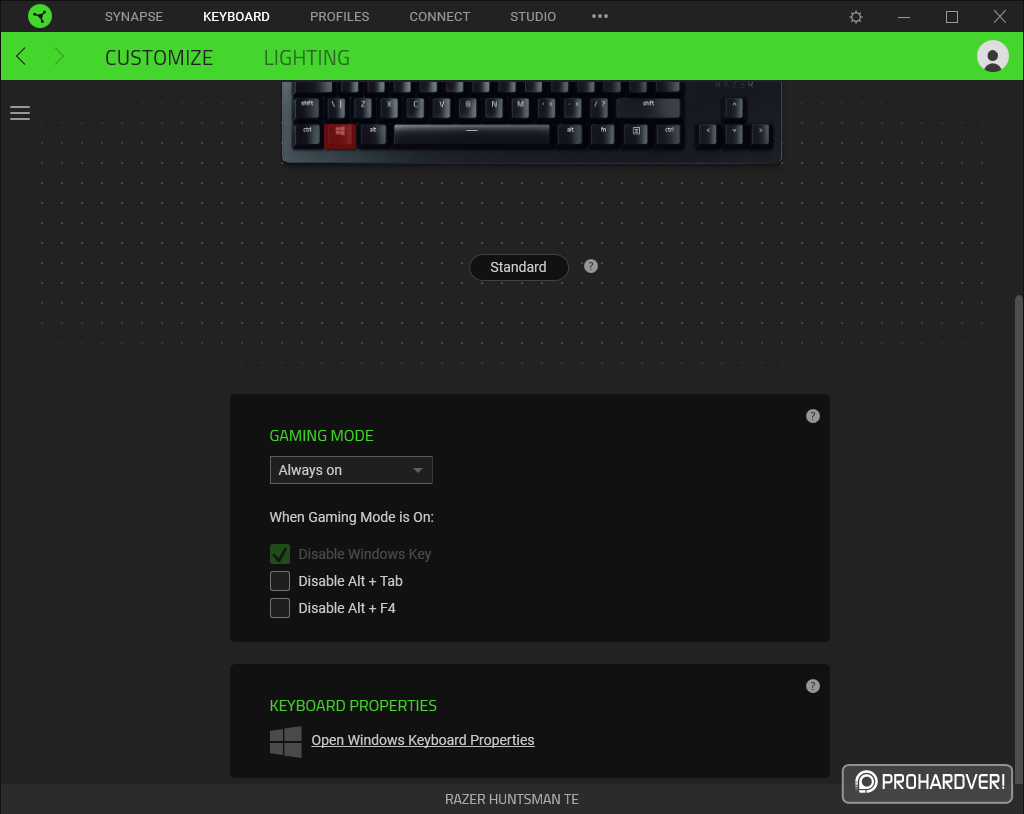Select the right arrow key on keyboard
1024x814 pixels.
(x=760, y=133)
